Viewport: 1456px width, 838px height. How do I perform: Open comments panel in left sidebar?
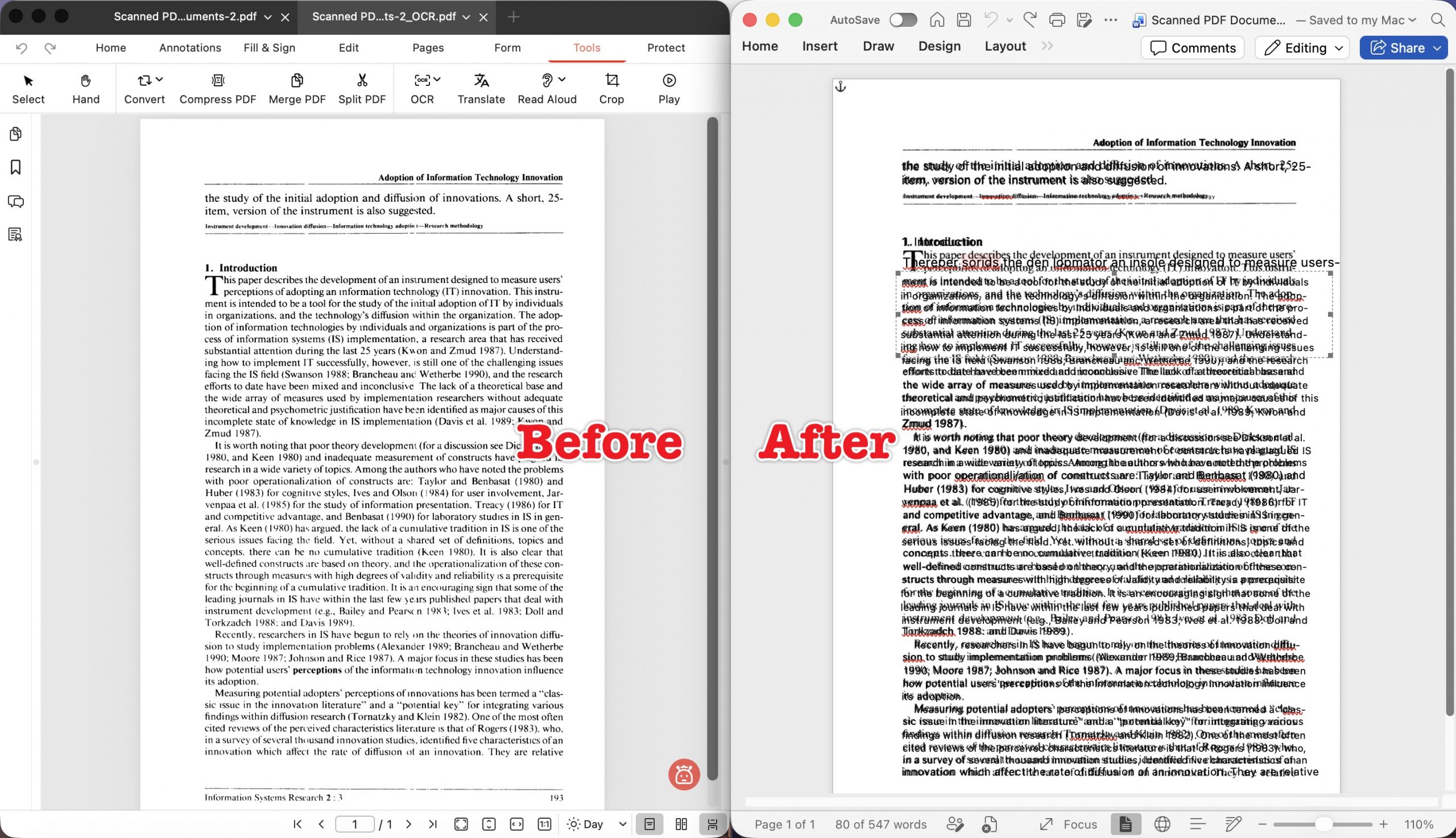pos(15,201)
